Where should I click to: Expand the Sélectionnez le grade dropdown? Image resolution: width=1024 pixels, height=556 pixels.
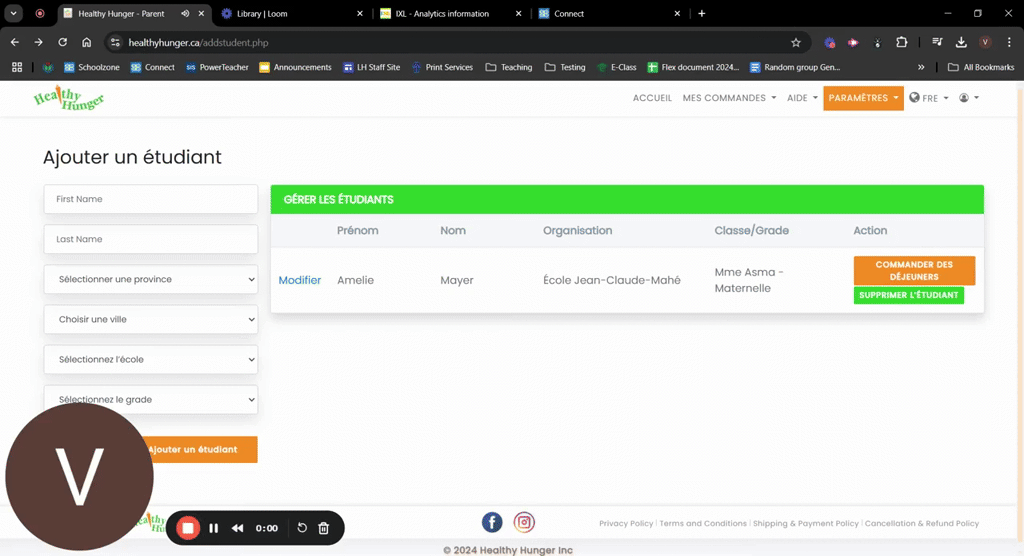(x=151, y=399)
